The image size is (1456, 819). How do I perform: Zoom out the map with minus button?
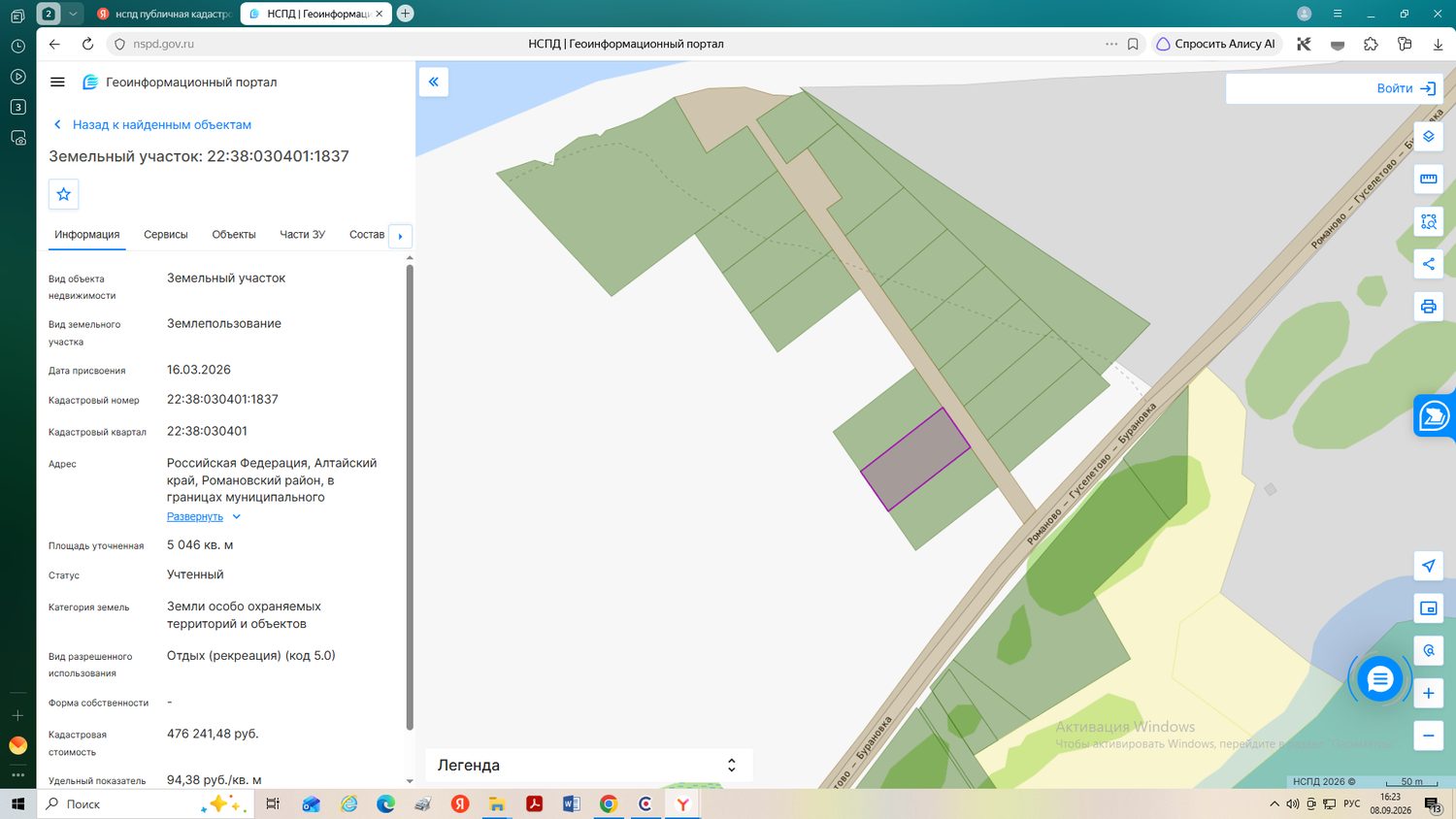1428,736
